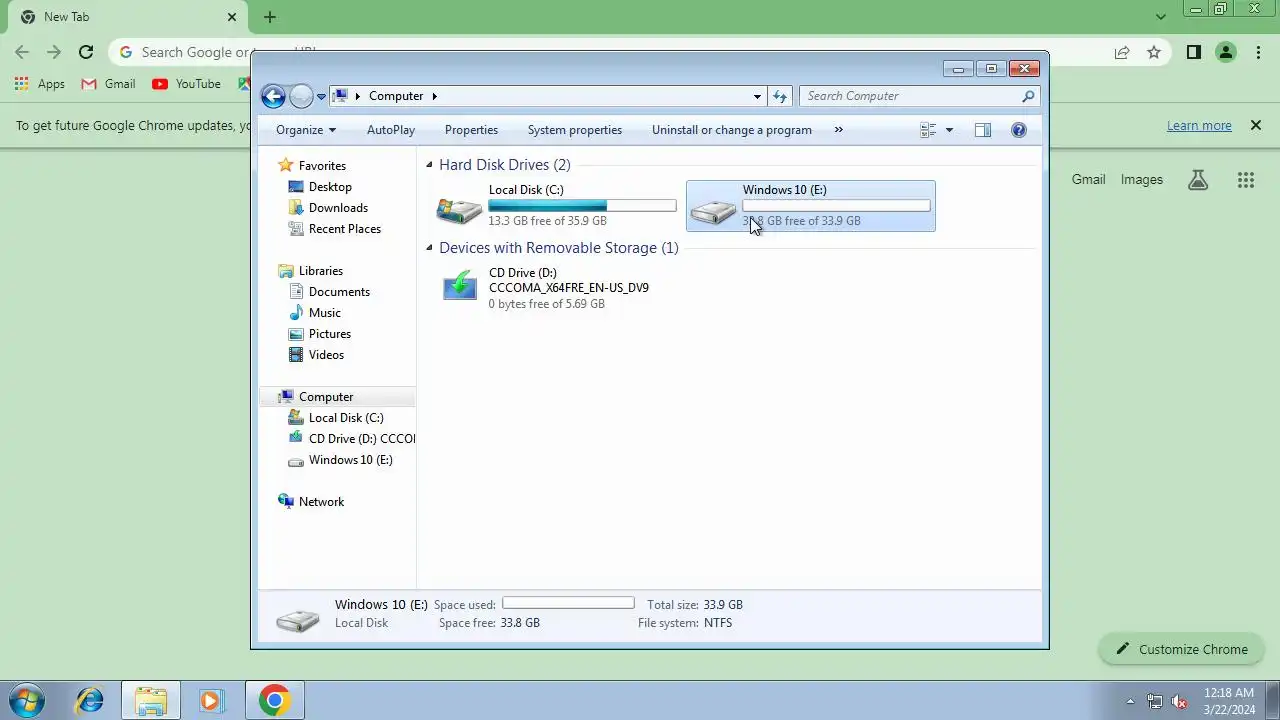Collapse Devices with Removable Storage group
This screenshot has height=720, width=1280.
[x=429, y=248]
